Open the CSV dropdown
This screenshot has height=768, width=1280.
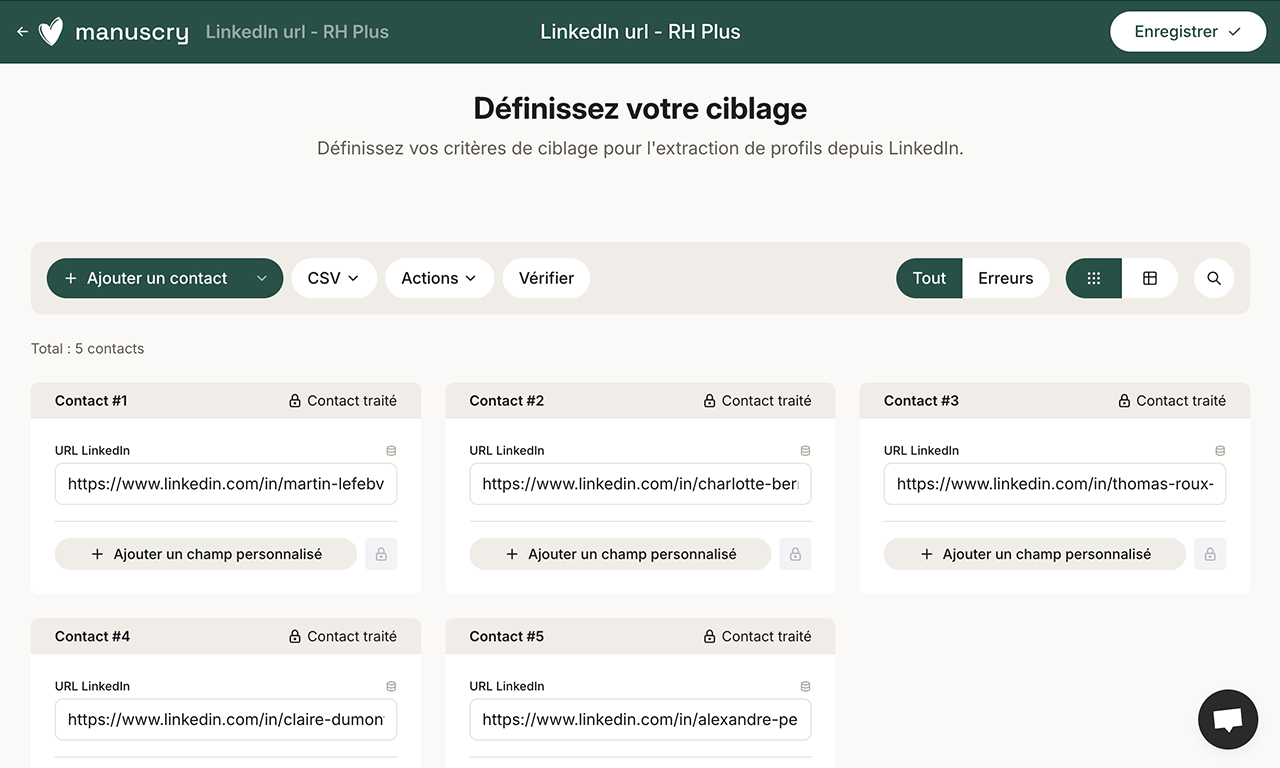(x=333, y=278)
